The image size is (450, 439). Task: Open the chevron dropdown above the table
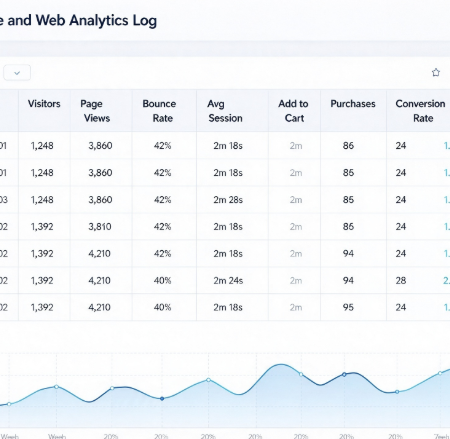(17, 73)
